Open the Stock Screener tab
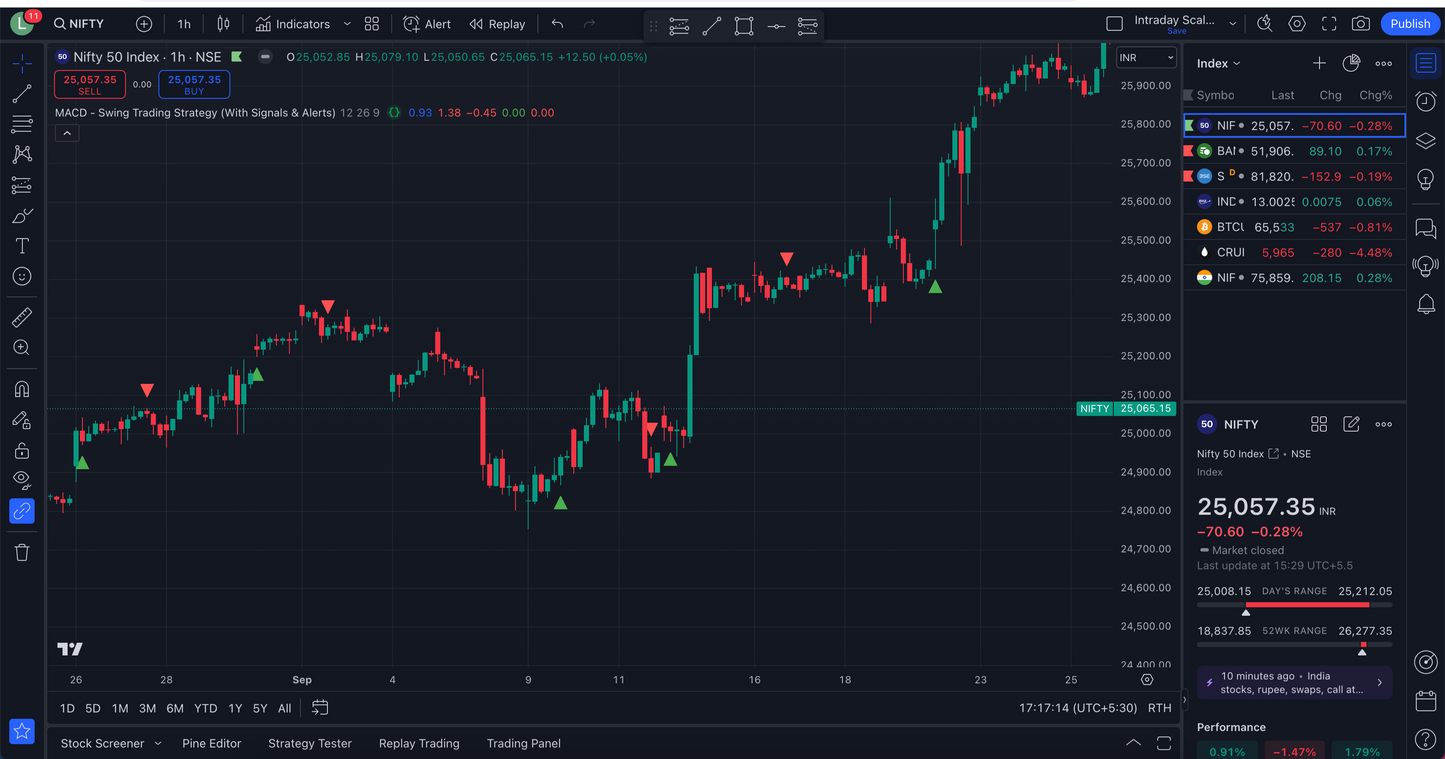 click(102, 743)
